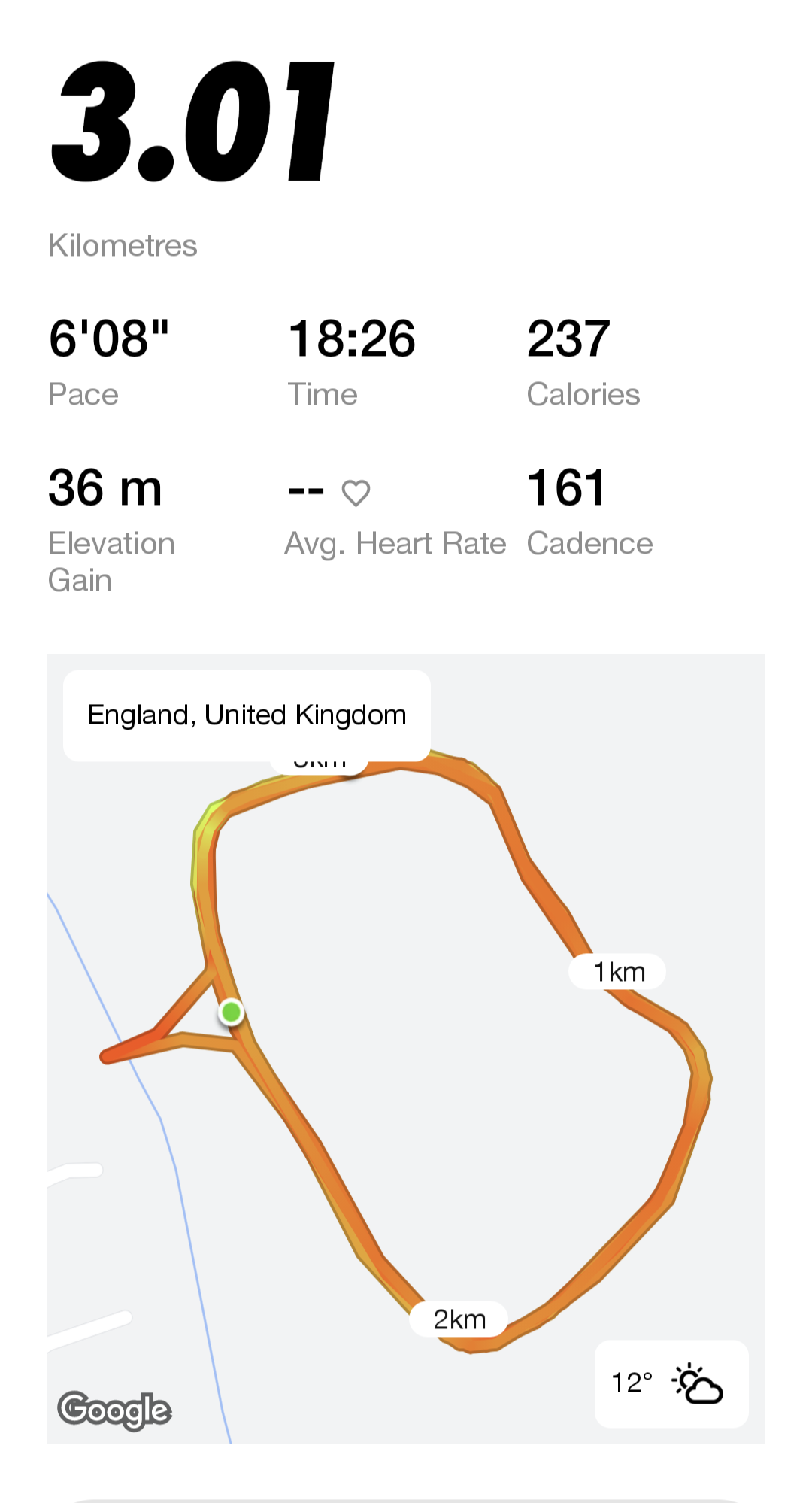The height and width of the screenshot is (1503, 812).
Task: Tap the 3.01 total distance figure
Action: (192, 122)
